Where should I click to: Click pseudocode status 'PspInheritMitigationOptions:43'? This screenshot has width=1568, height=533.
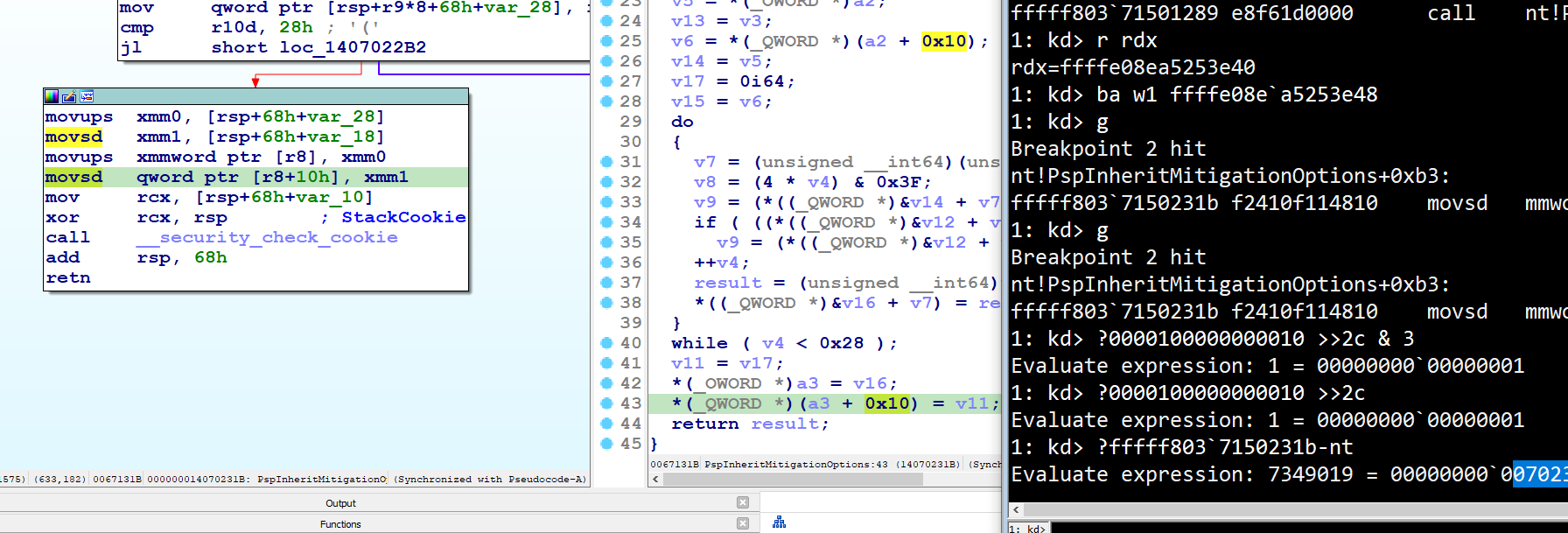pos(795,464)
